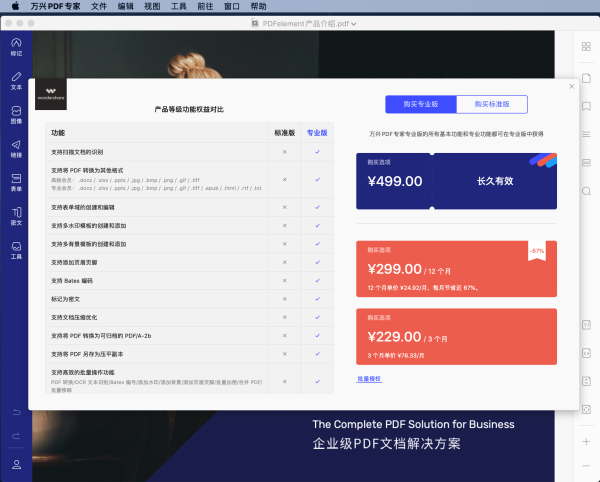Open the bookmarks panel icon
This screenshot has height=482, width=600.
(x=586, y=106)
